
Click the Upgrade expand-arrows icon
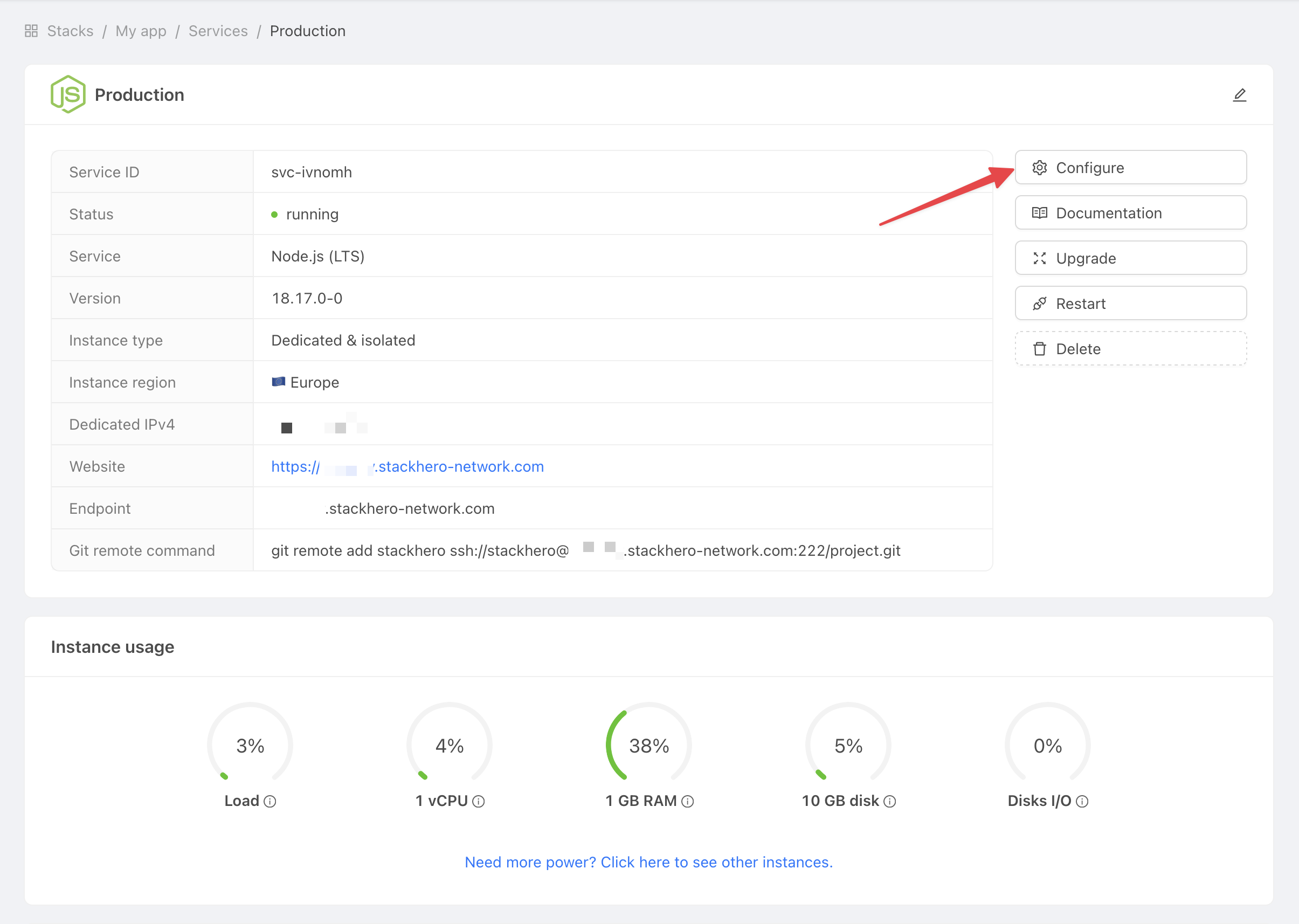(x=1040, y=258)
